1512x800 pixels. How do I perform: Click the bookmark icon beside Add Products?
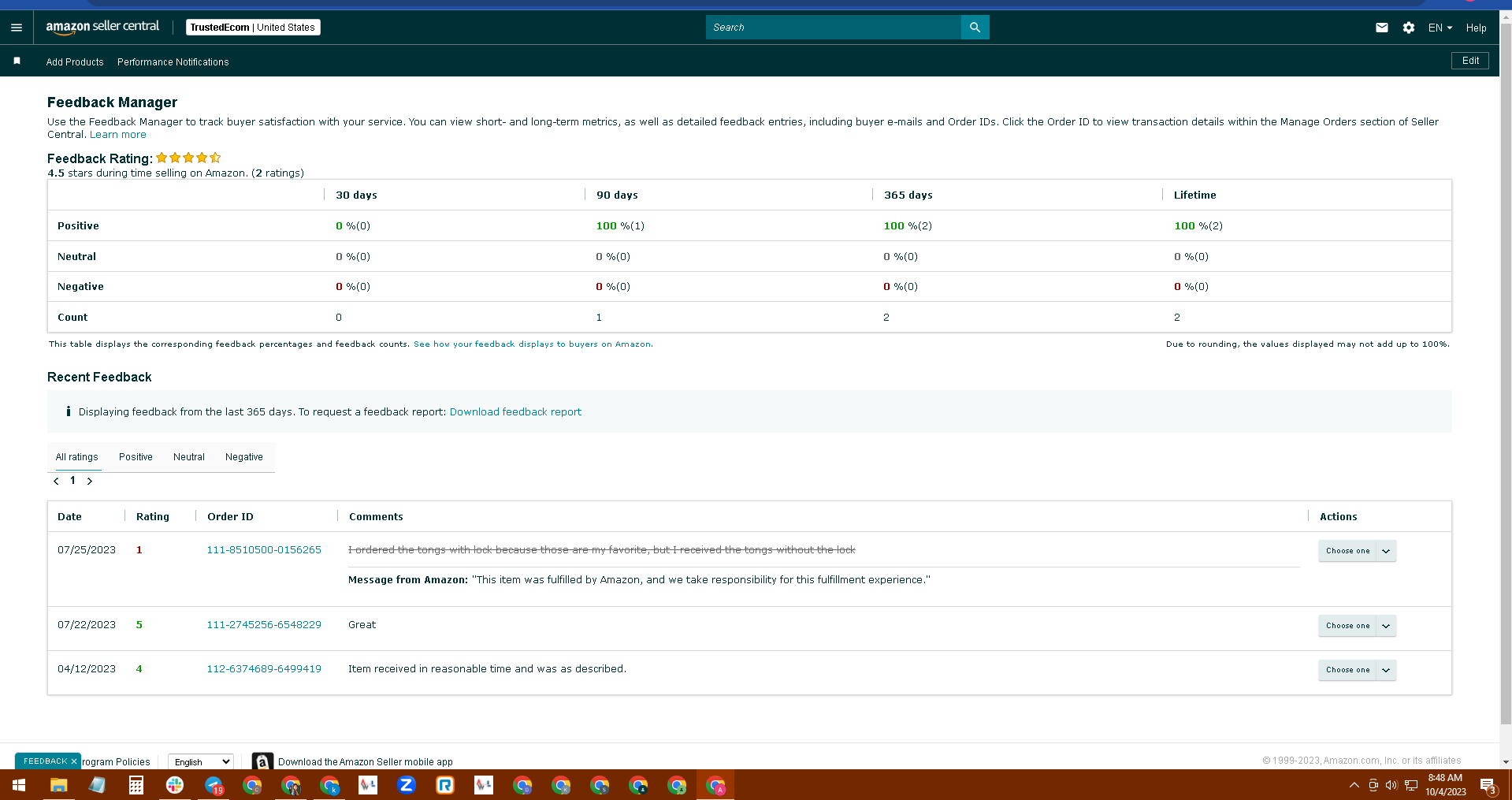[x=17, y=61]
